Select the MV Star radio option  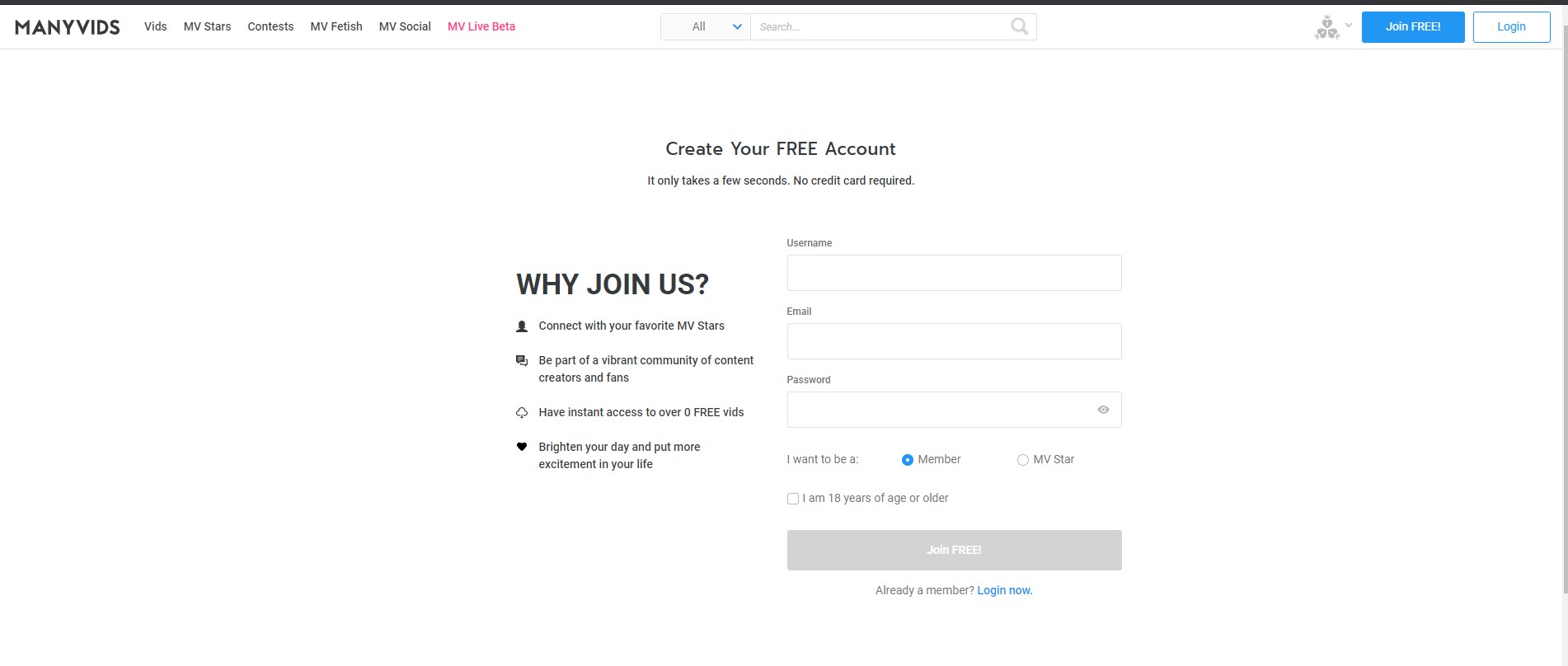tap(1023, 460)
